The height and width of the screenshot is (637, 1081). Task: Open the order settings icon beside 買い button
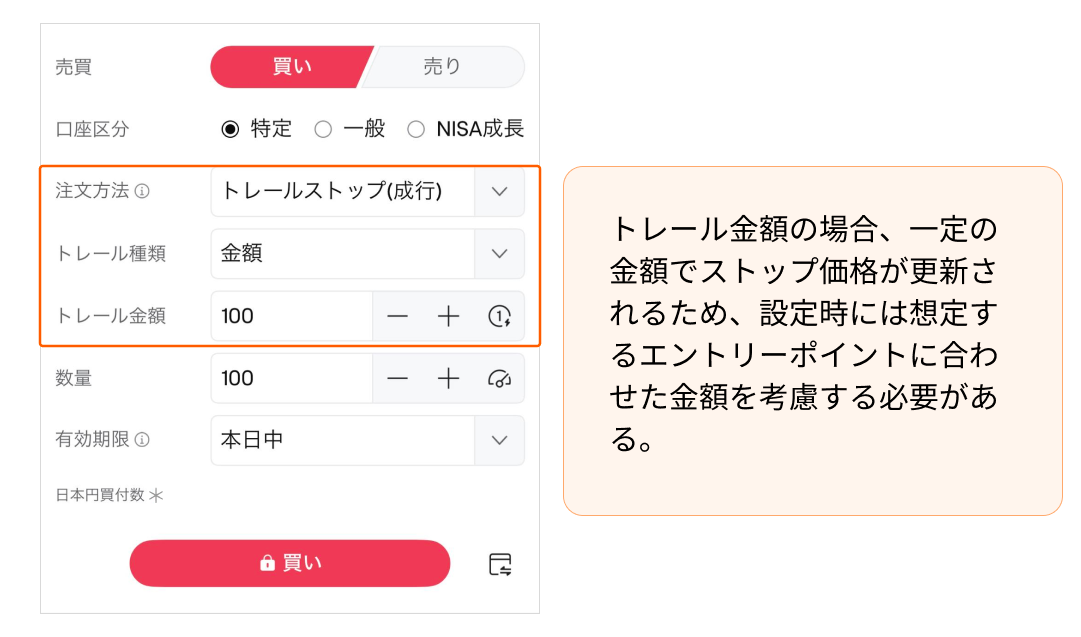click(500, 564)
